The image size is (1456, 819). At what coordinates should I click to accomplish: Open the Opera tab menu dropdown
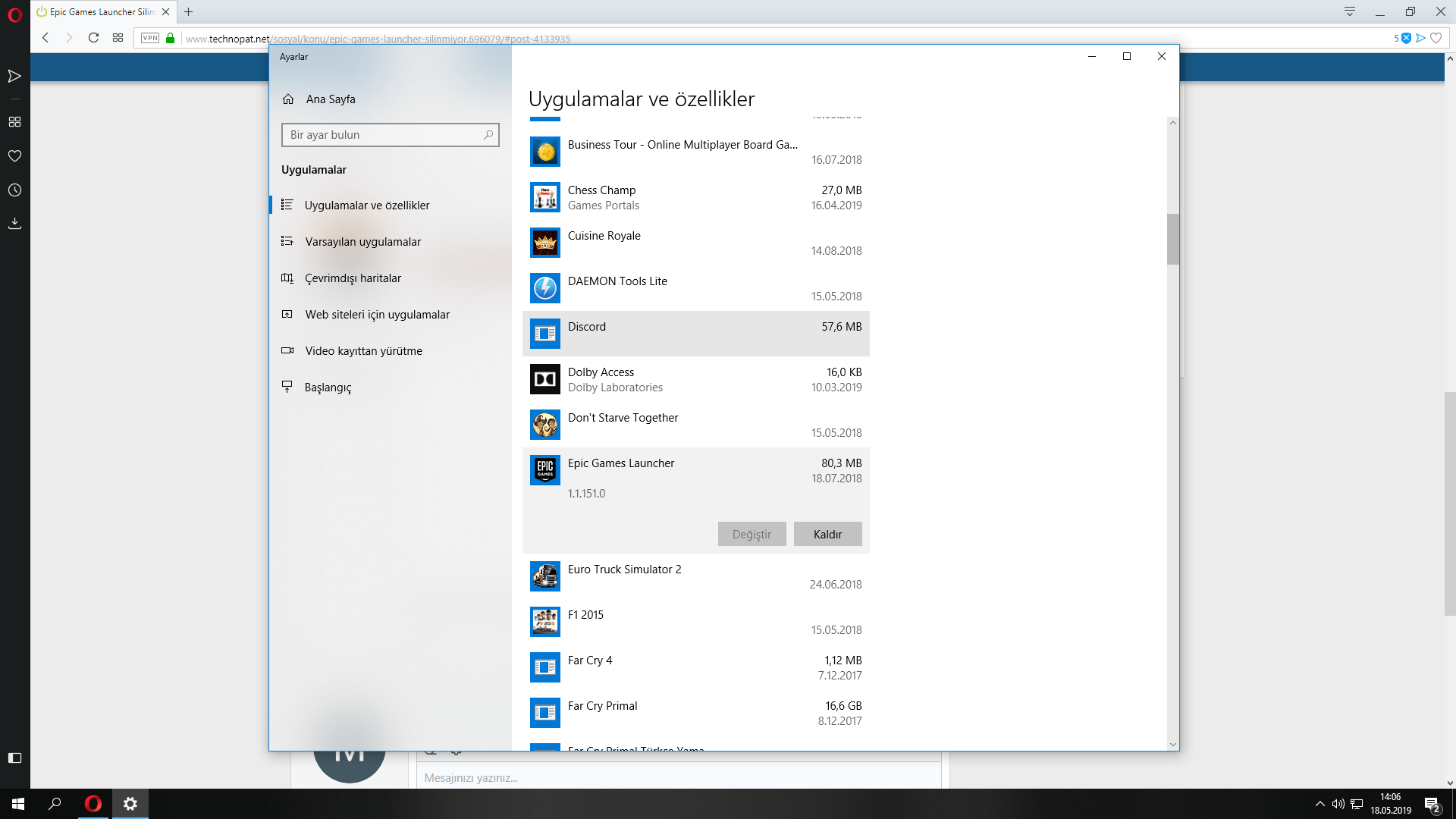[x=1350, y=11]
